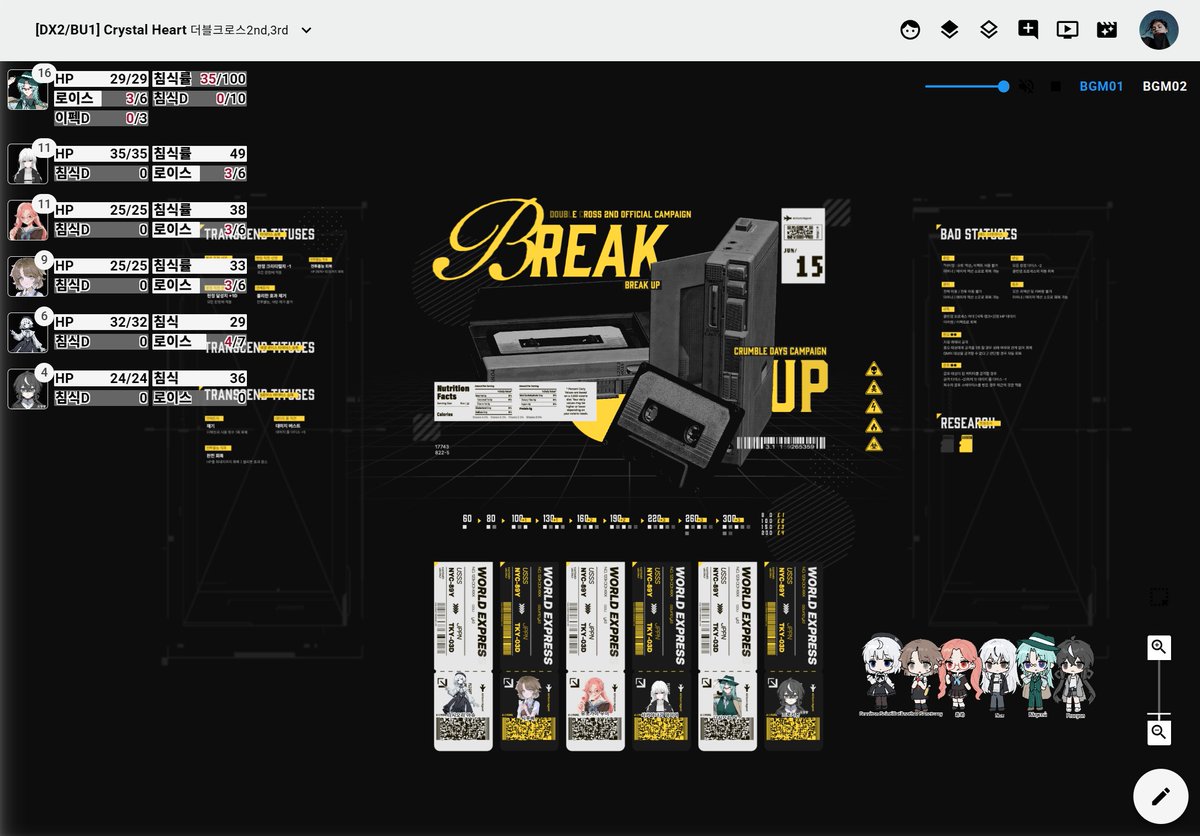Image resolution: width=1200 pixels, height=836 pixels.
Task: Click the ticket with green-hat portrait
Action: tap(727, 656)
